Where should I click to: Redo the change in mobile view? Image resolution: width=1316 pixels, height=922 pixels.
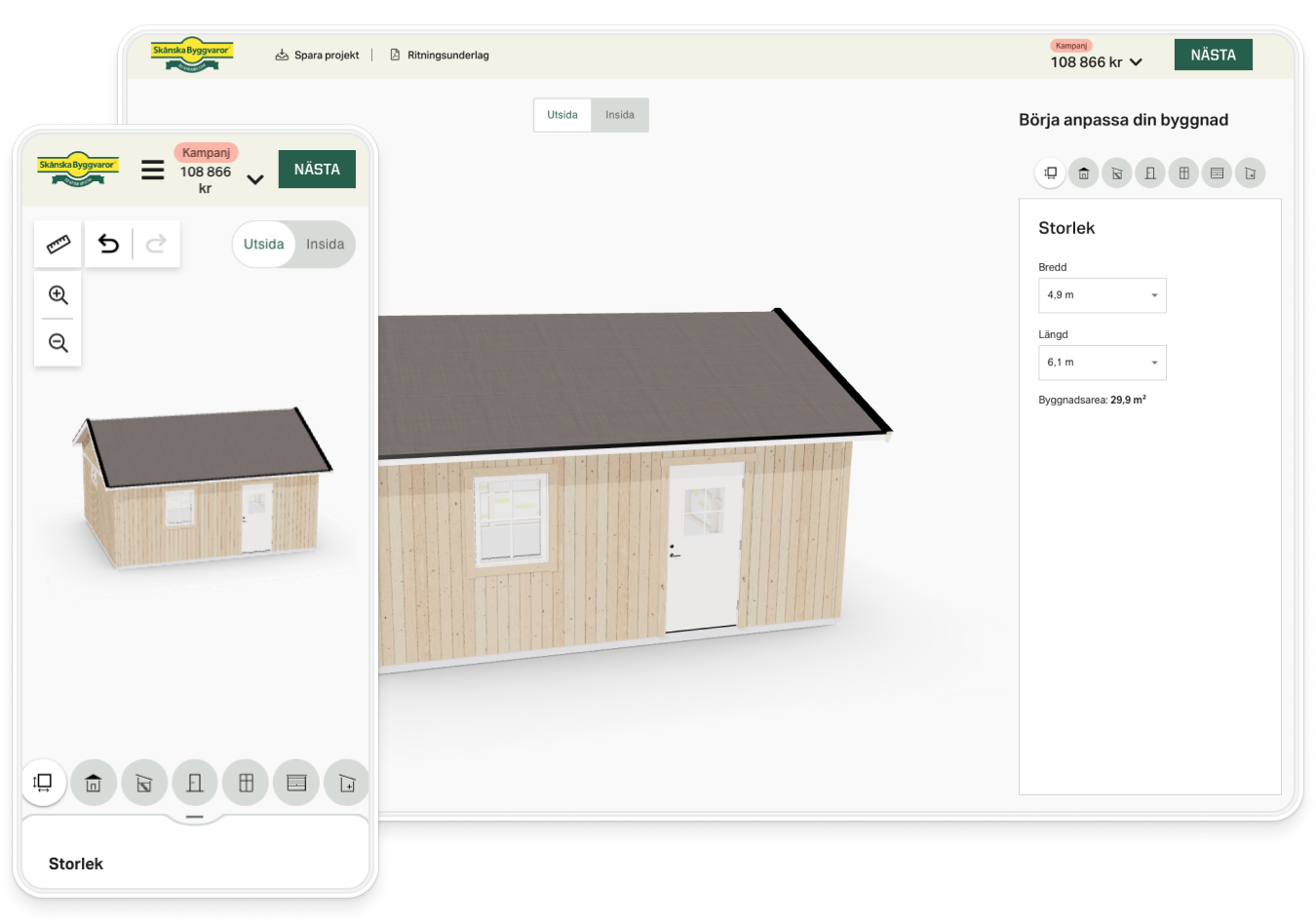click(x=156, y=244)
